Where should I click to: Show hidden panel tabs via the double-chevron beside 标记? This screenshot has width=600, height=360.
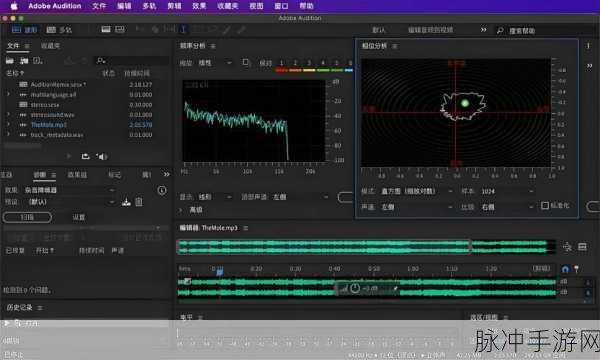click(166, 174)
